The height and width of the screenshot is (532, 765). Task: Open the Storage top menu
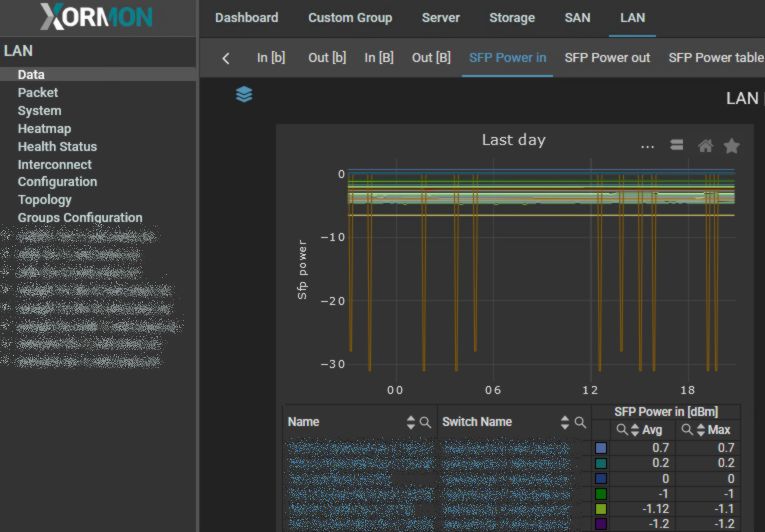pos(511,18)
